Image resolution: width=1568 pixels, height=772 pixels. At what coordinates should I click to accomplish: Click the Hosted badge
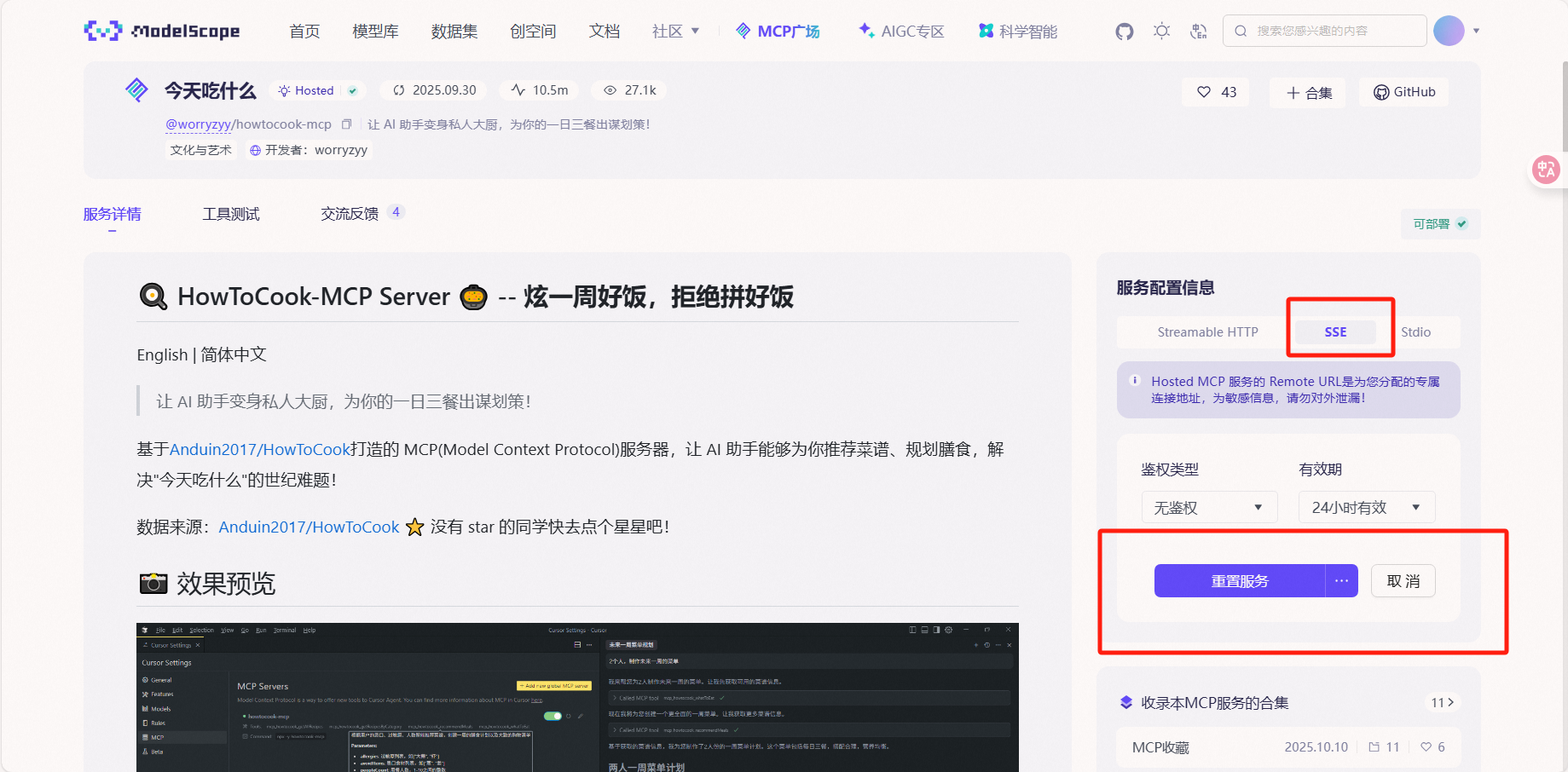click(x=317, y=90)
